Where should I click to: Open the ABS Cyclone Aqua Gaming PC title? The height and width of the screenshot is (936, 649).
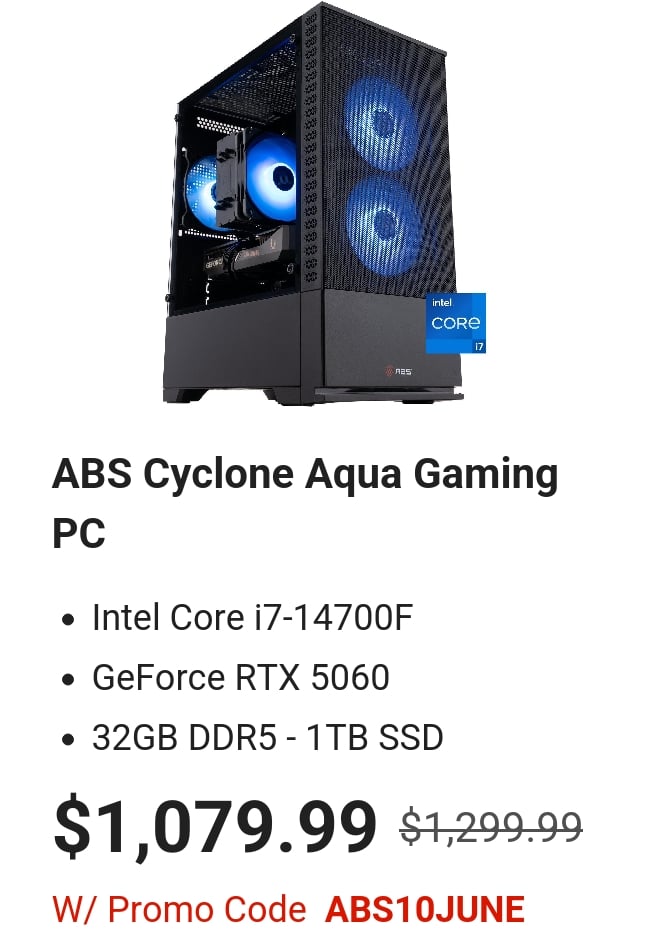pyautogui.click(x=305, y=503)
